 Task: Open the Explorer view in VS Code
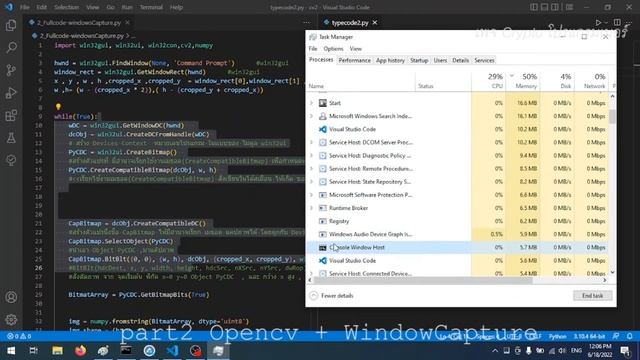[x=11, y=25]
